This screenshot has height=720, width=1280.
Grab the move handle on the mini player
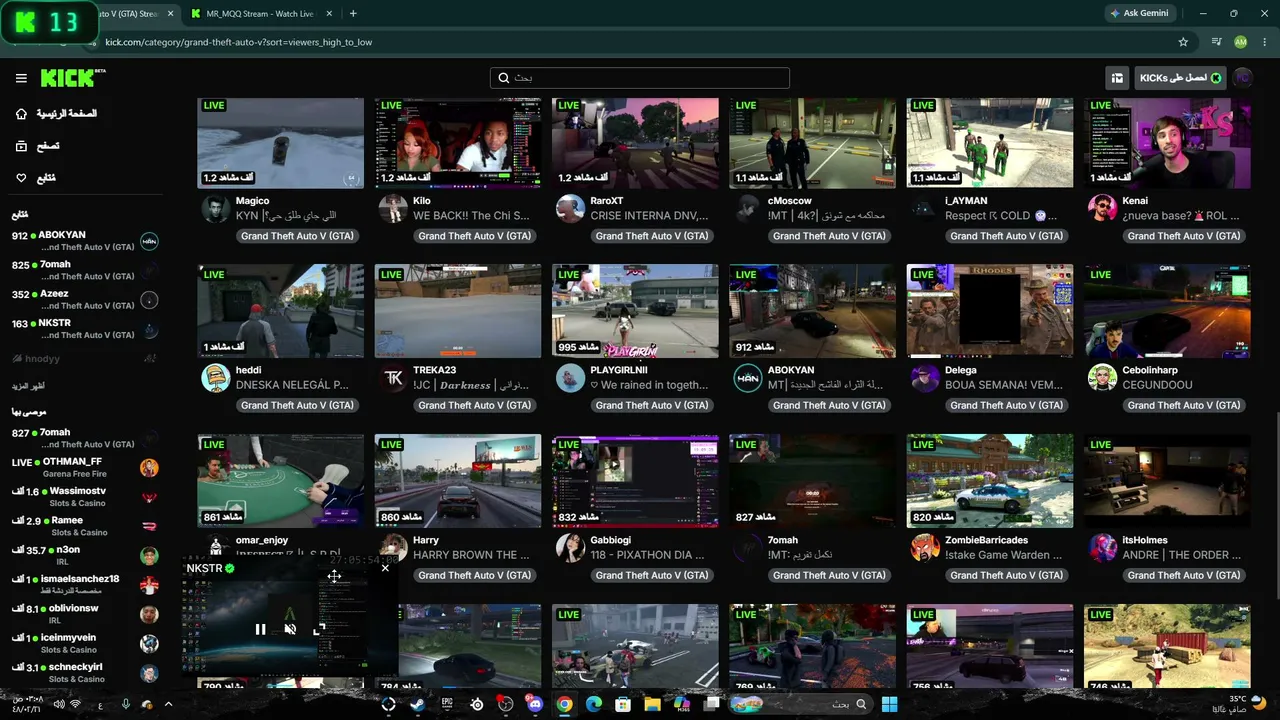334,575
